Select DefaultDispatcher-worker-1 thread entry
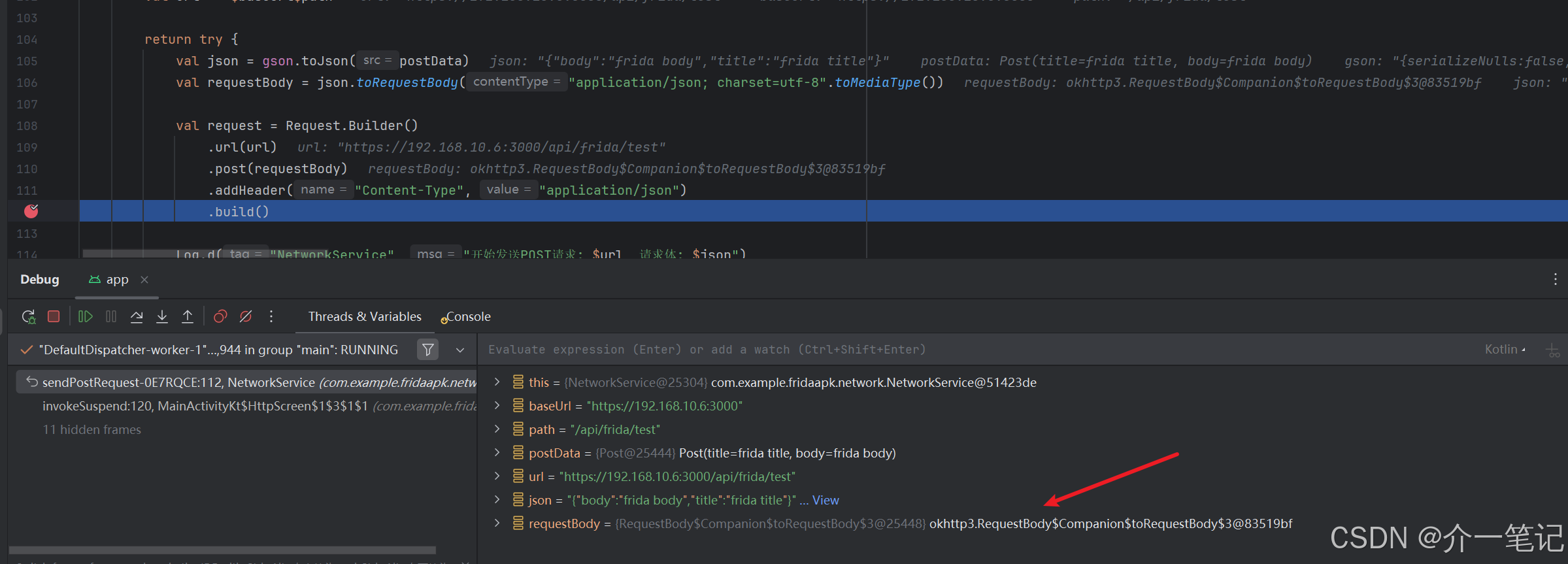Viewport: 1568px width, 564px height. [x=218, y=350]
